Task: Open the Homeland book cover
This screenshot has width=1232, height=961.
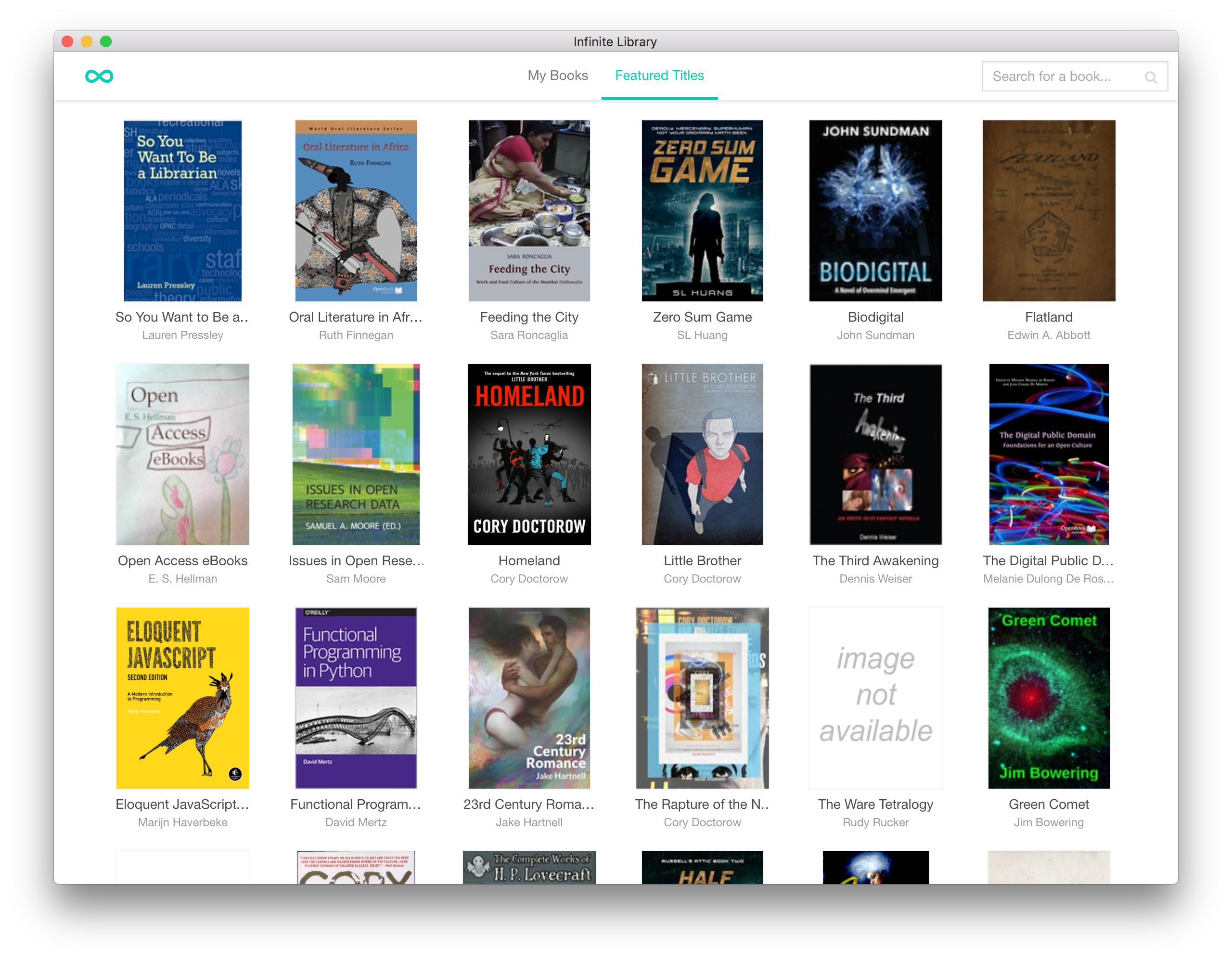Action: point(528,454)
